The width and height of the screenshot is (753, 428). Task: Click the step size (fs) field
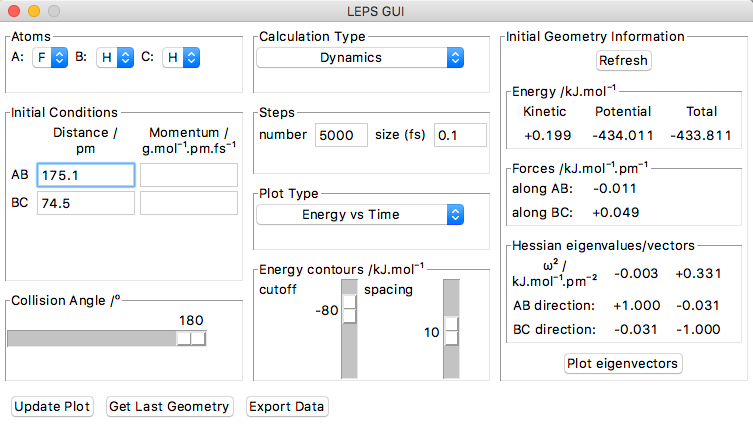460,135
